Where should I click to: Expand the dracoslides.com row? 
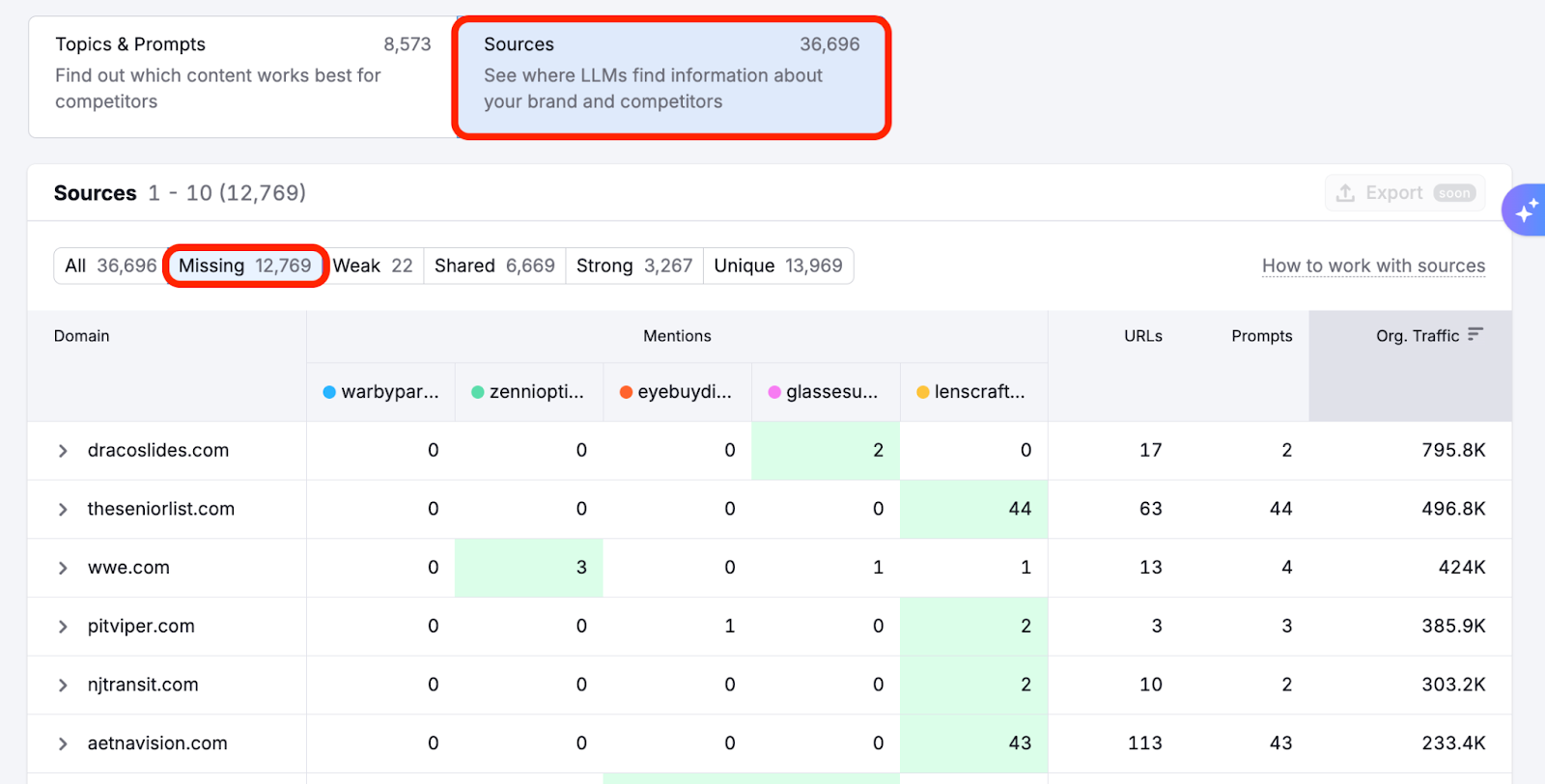click(x=63, y=451)
